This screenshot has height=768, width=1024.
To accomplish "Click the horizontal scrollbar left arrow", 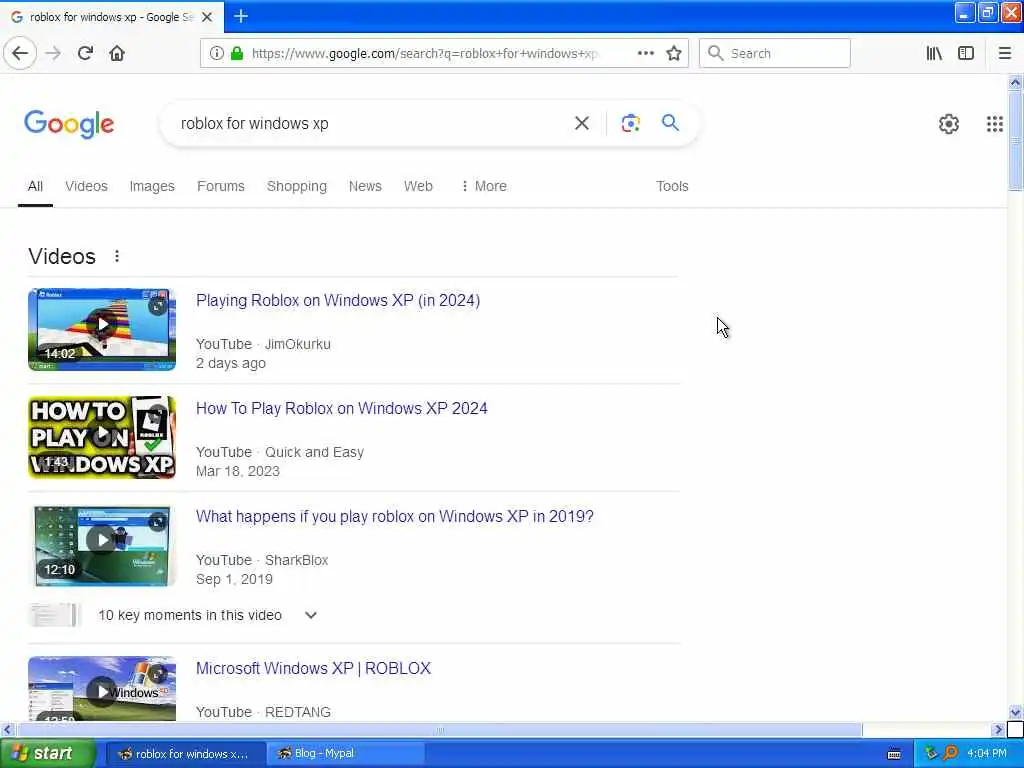I will point(7,729).
